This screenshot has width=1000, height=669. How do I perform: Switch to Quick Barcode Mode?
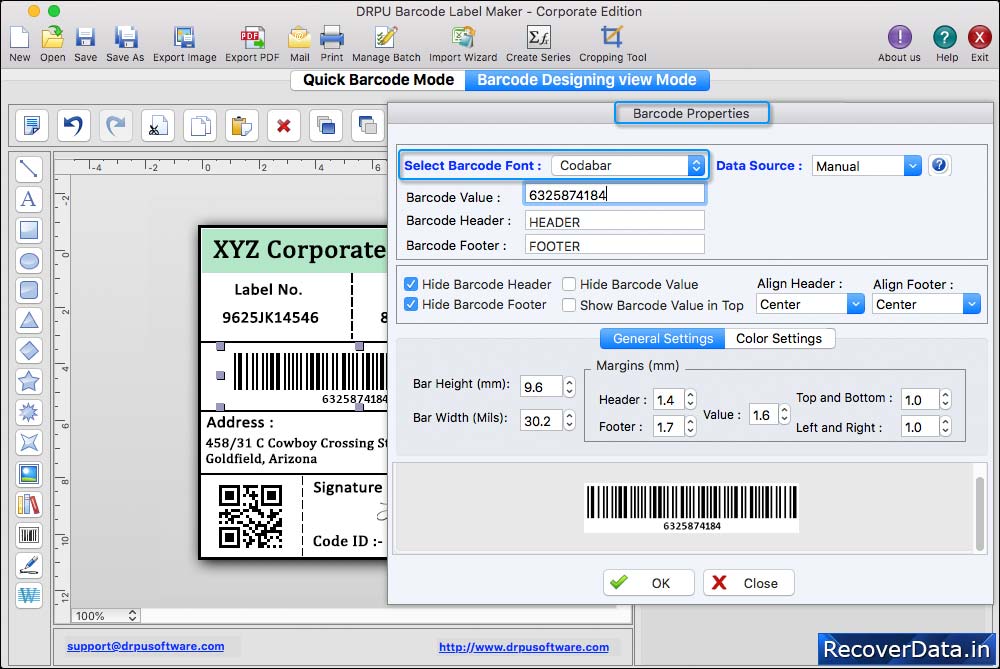coord(378,80)
